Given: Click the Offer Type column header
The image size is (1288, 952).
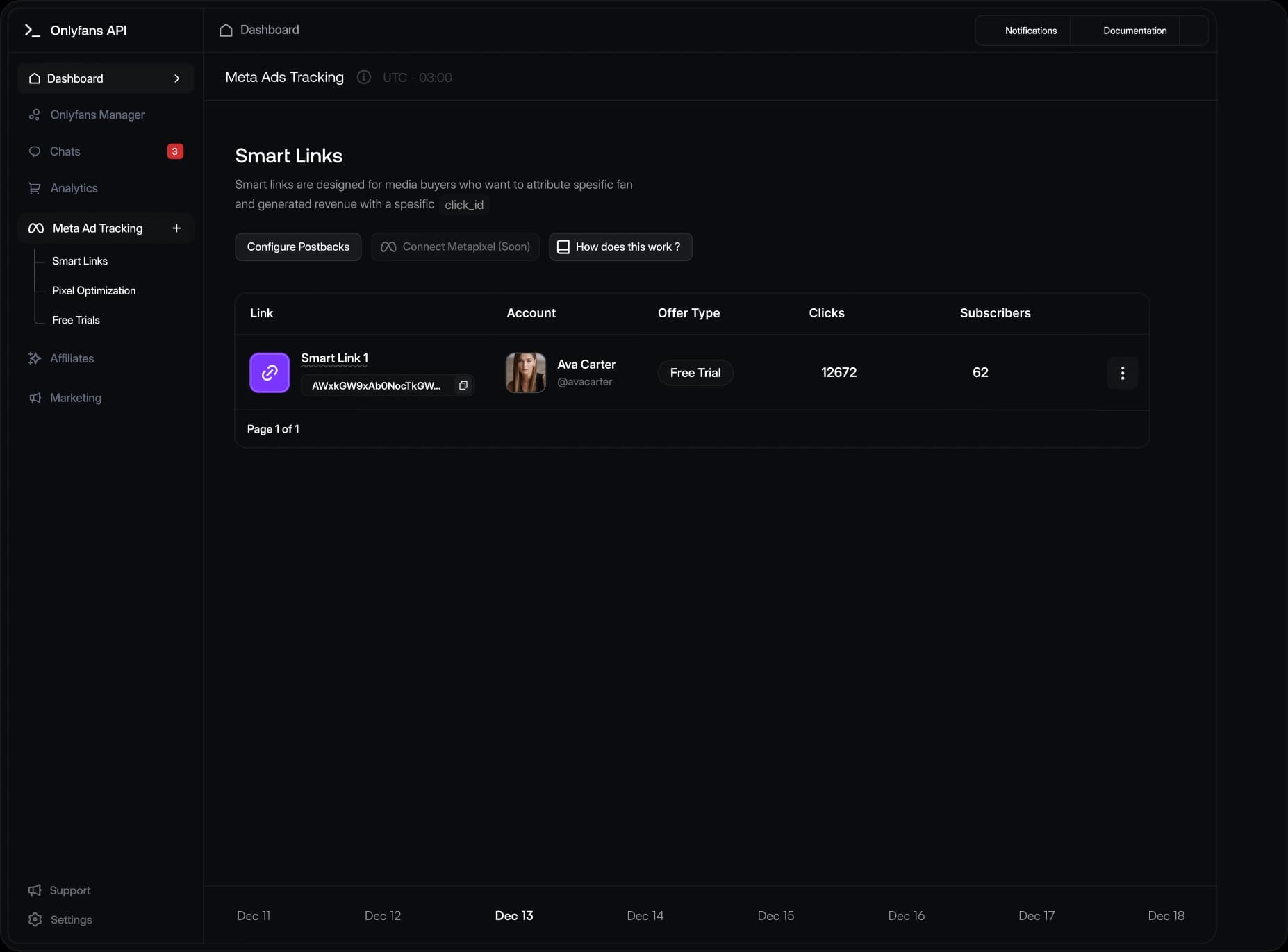Looking at the screenshot, I should click(x=688, y=313).
